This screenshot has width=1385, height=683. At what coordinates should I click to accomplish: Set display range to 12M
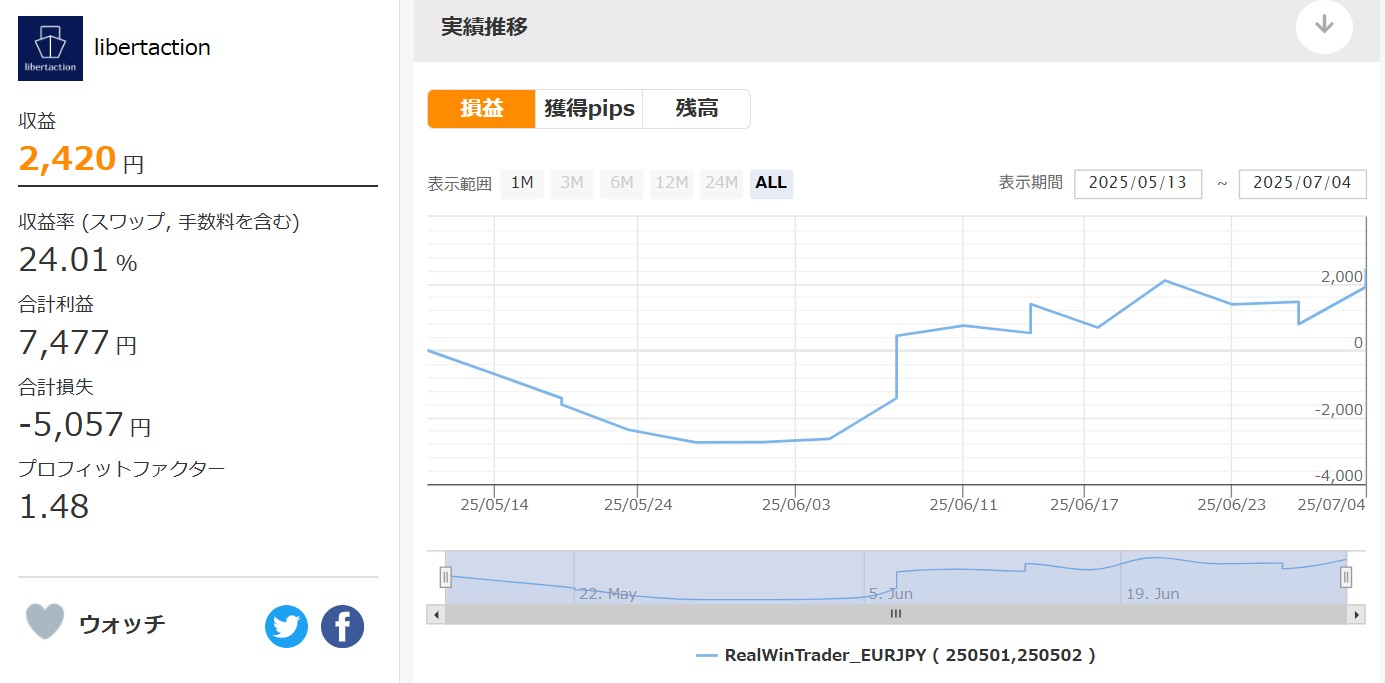[x=671, y=183]
